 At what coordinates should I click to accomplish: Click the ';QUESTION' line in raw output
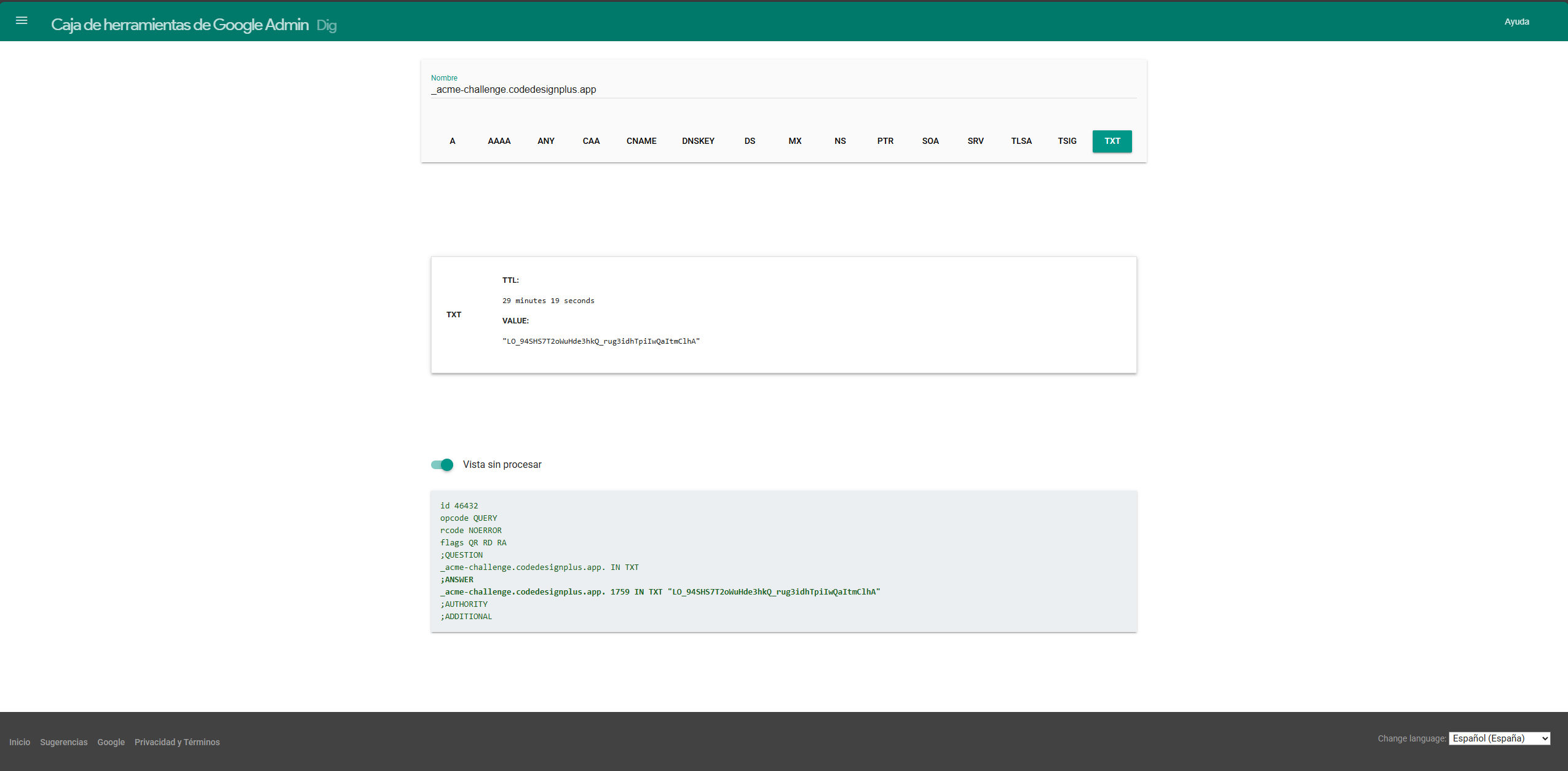pyautogui.click(x=461, y=555)
